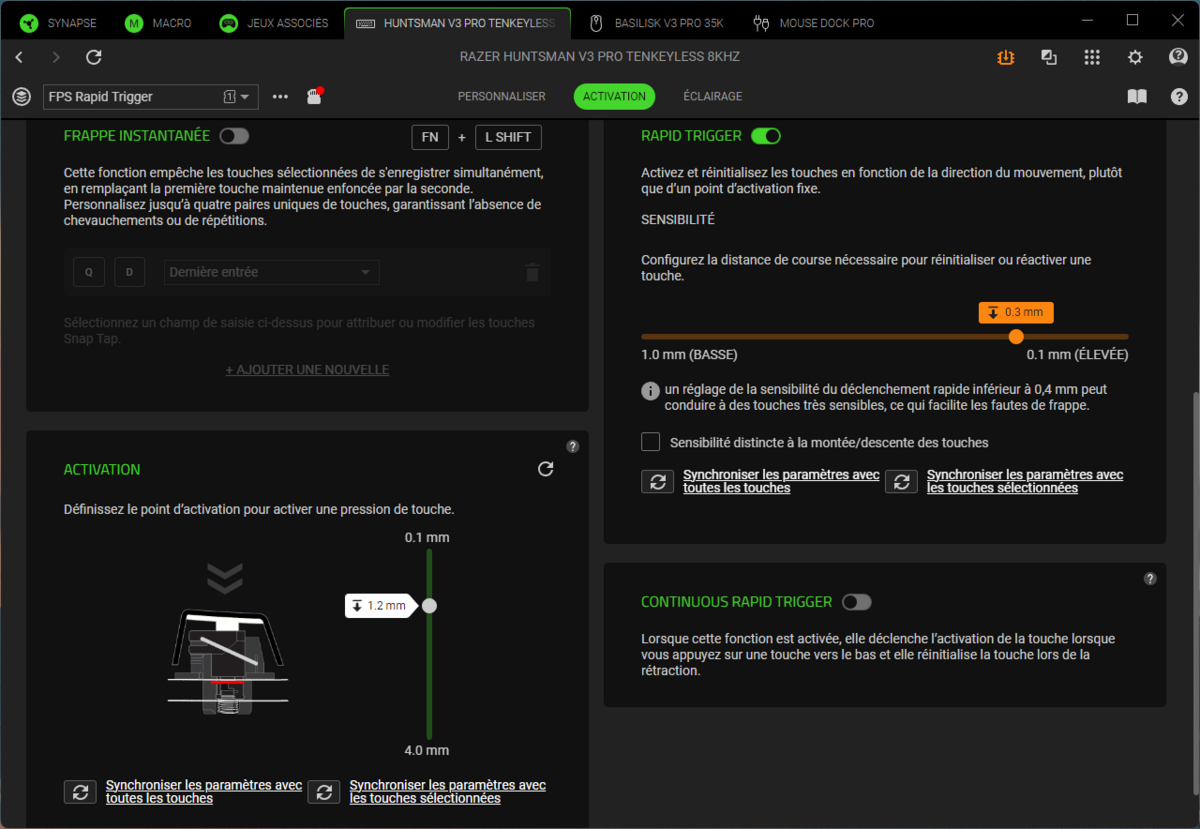Screen dimensions: 1200x829
Task: Disable the RAPID TRIGGER toggle
Action: click(x=766, y=136)
